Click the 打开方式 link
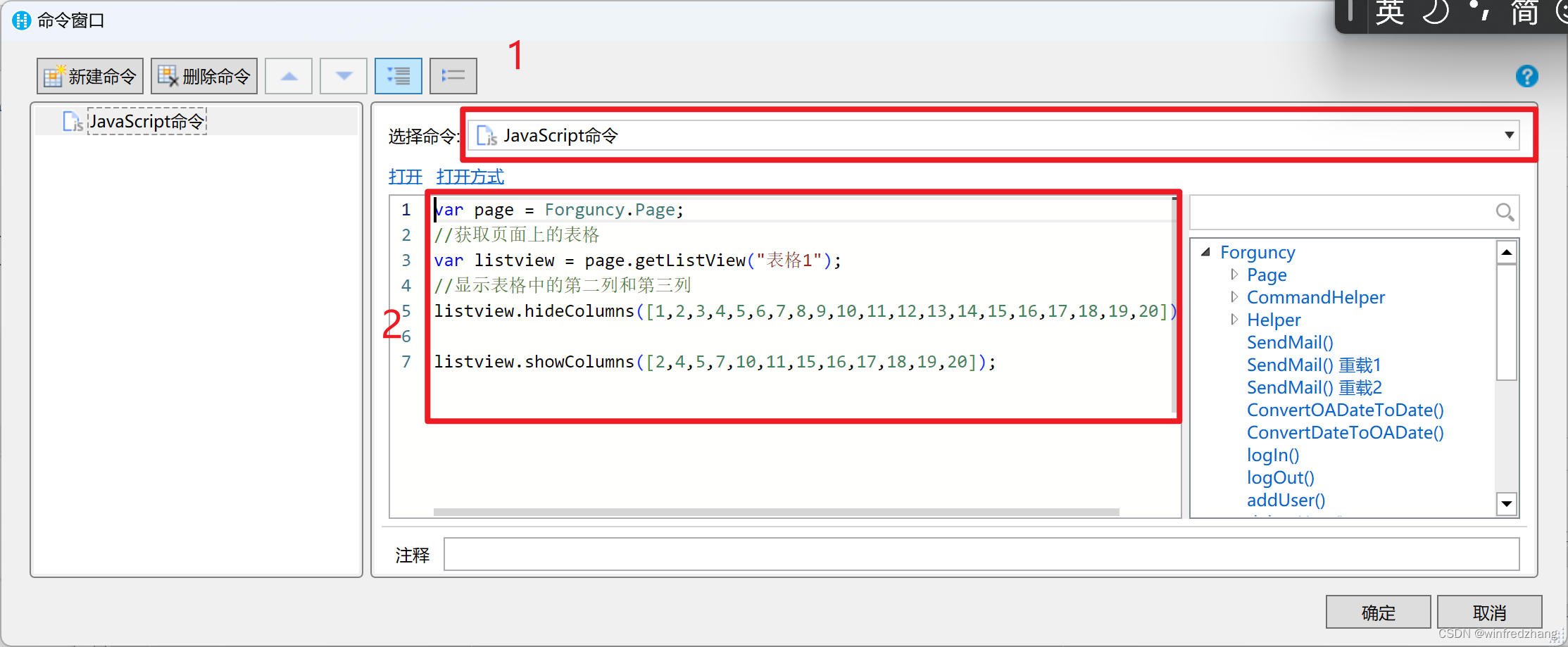The image size is (1568, 647). 470,176
